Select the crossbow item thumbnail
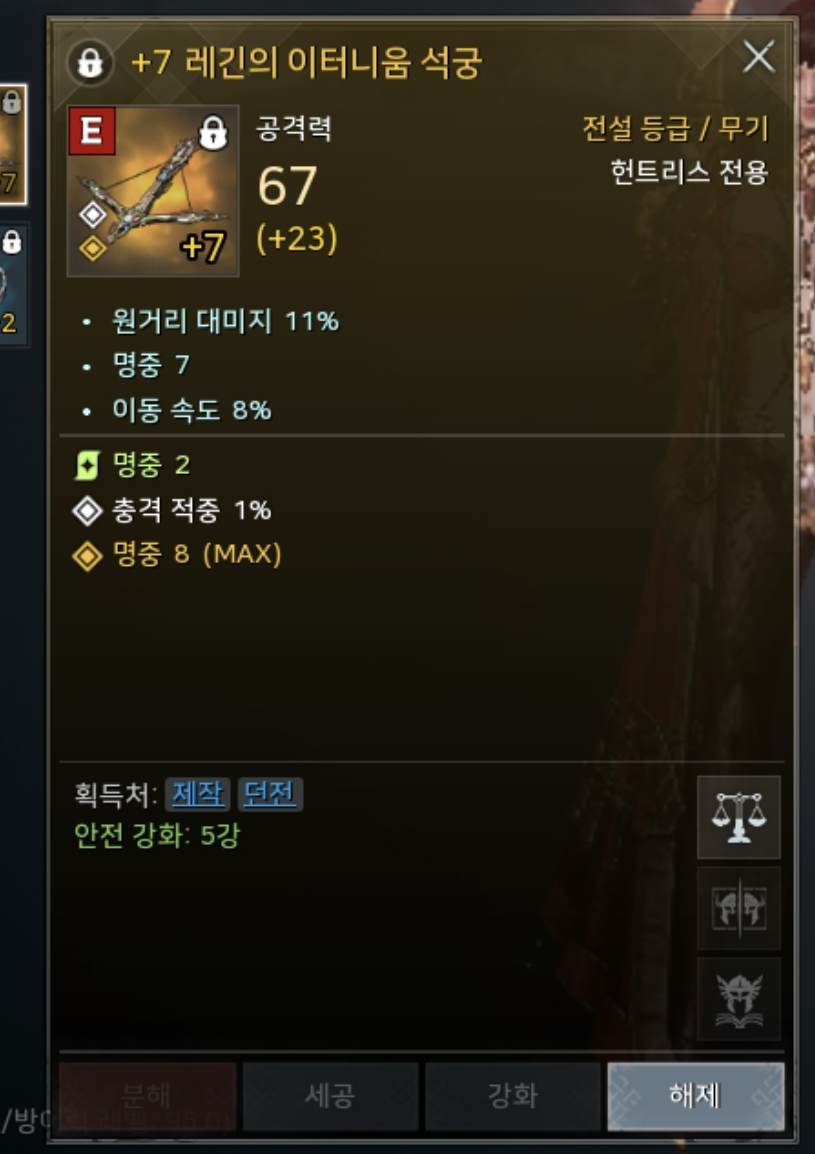The height and width of the screenshot is (1154, 815). pos(153,191)
